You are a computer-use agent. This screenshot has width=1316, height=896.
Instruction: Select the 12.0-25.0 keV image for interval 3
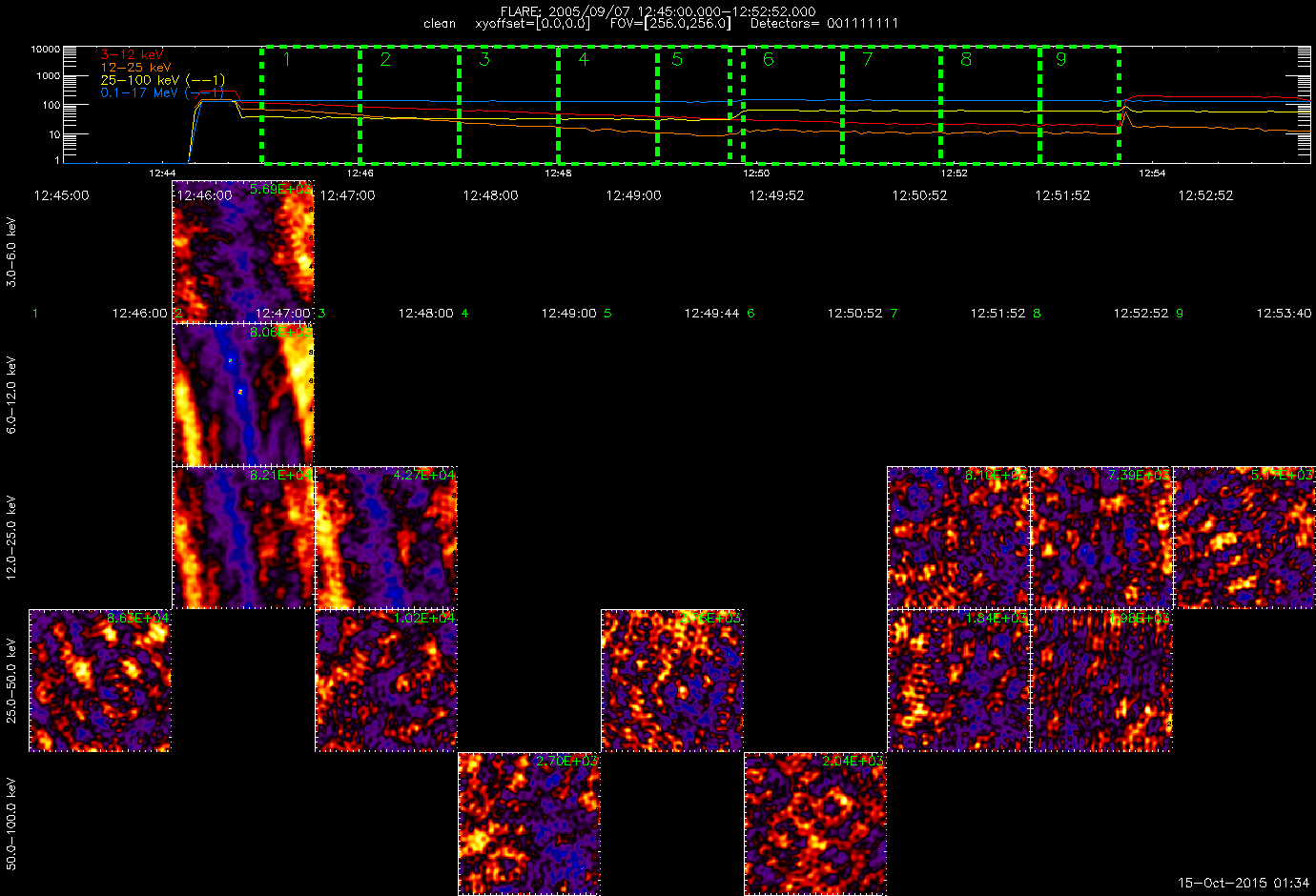pyautogui.click(x=386, y=538)
